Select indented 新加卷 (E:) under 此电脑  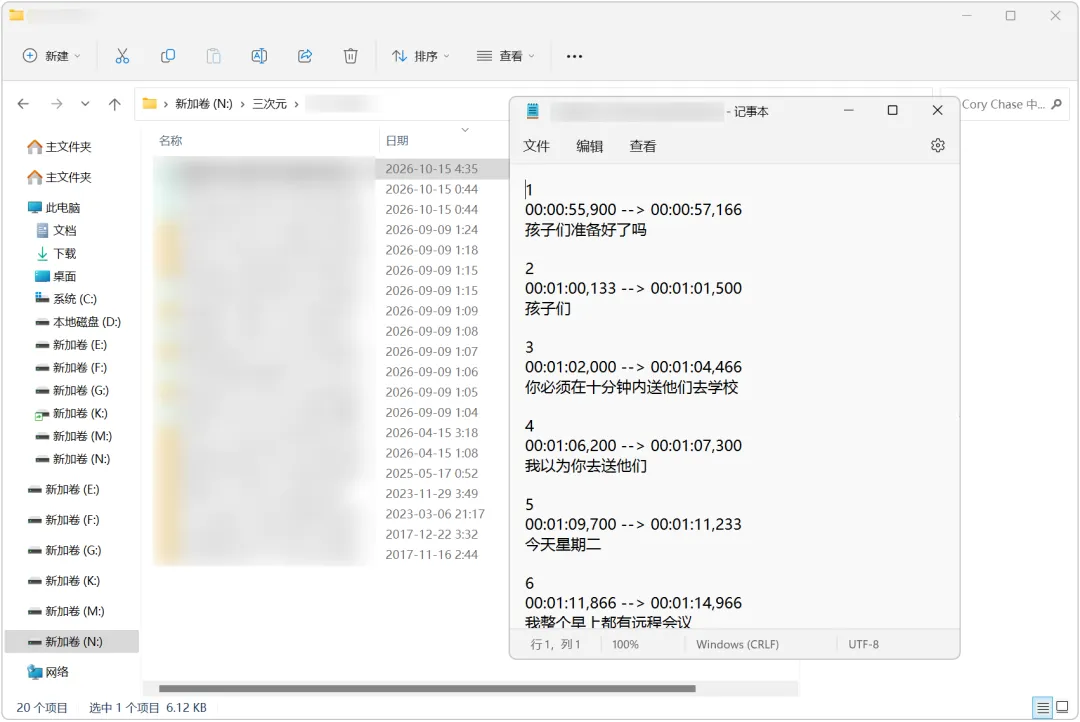click(x=71, y=344)
